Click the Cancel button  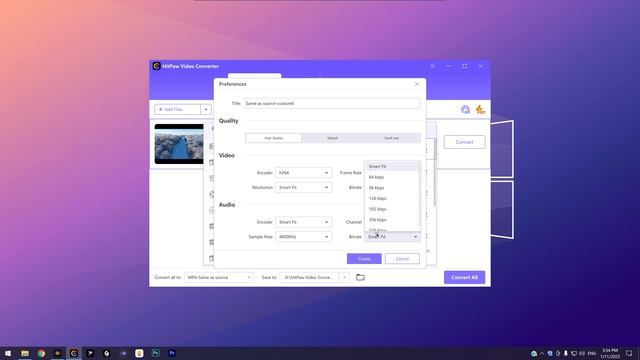(402, 259)
